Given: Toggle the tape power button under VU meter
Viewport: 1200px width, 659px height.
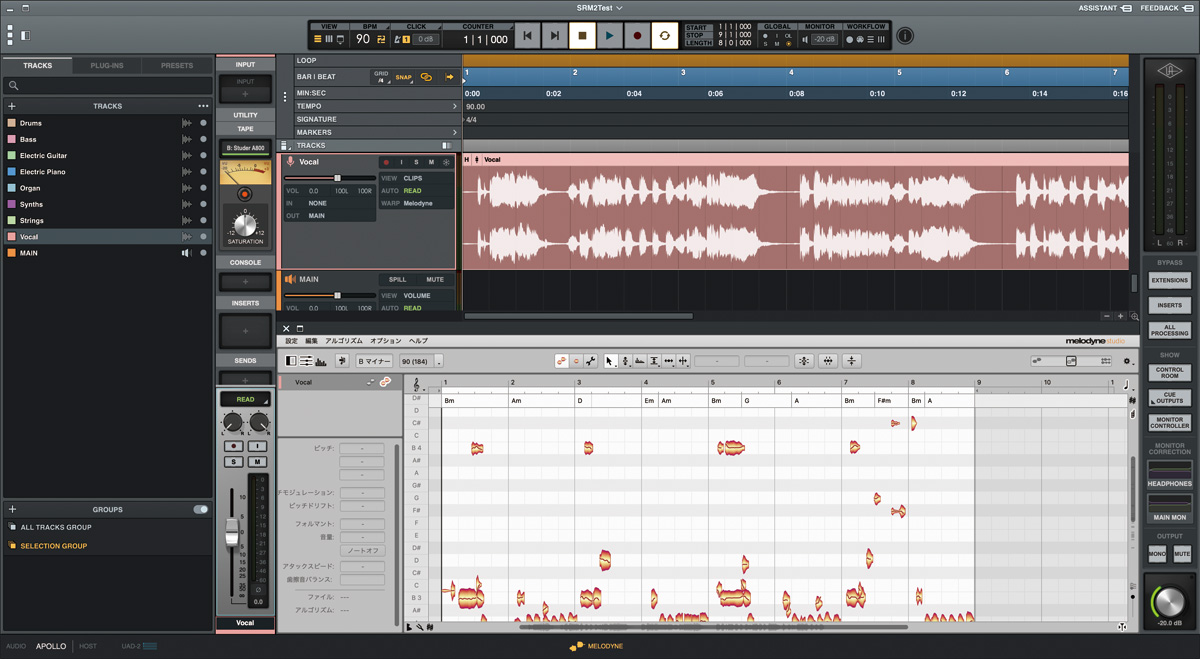Looking at the screenshot, I should tap(245, 194).
